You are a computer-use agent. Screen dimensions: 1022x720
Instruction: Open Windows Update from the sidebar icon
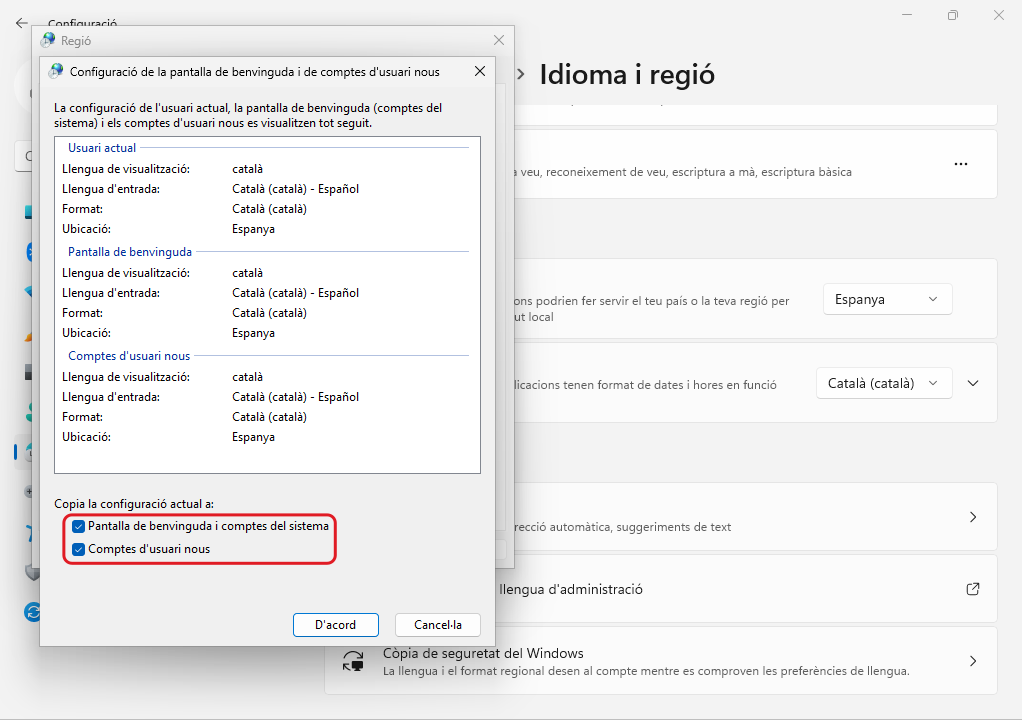(x=33, y=611)
